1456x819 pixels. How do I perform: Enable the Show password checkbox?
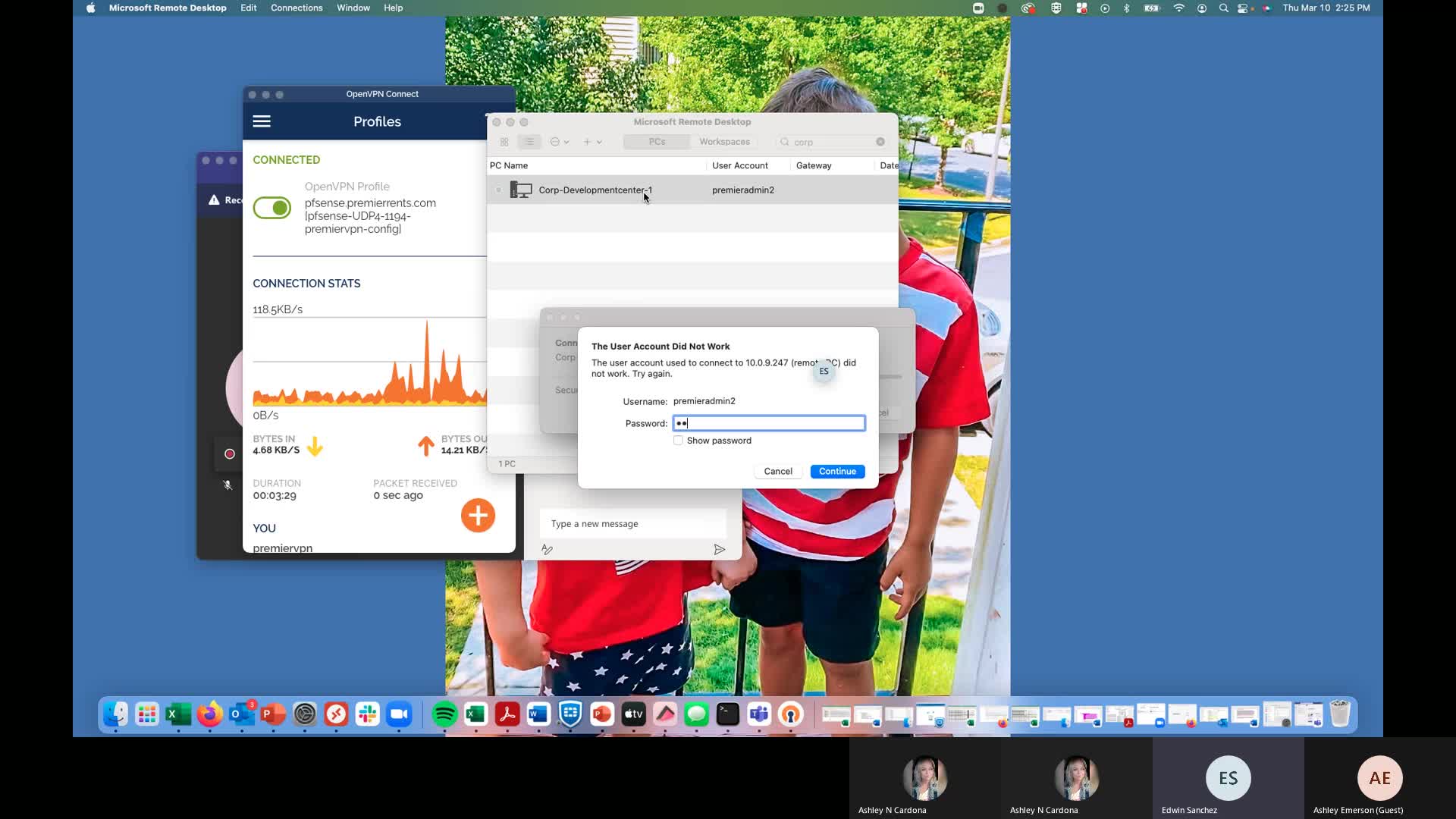pyautogui.click(x=677, y=440)
